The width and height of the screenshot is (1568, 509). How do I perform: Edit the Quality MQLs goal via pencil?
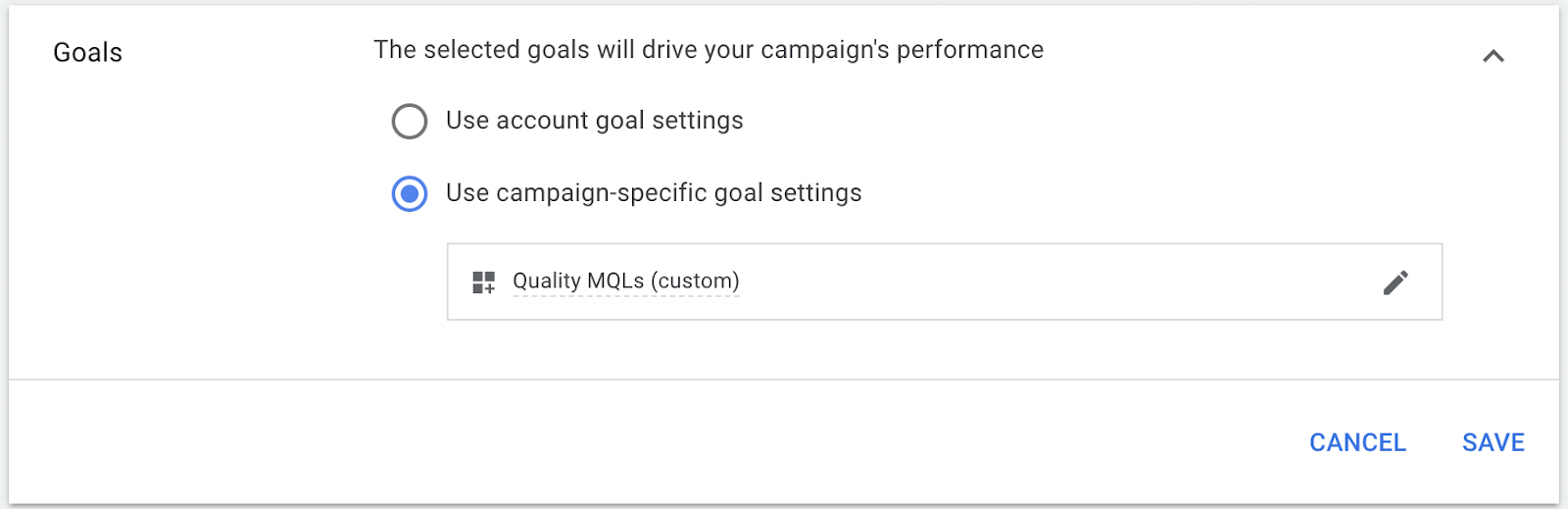pyautogui.click(x=1396, y=282)
